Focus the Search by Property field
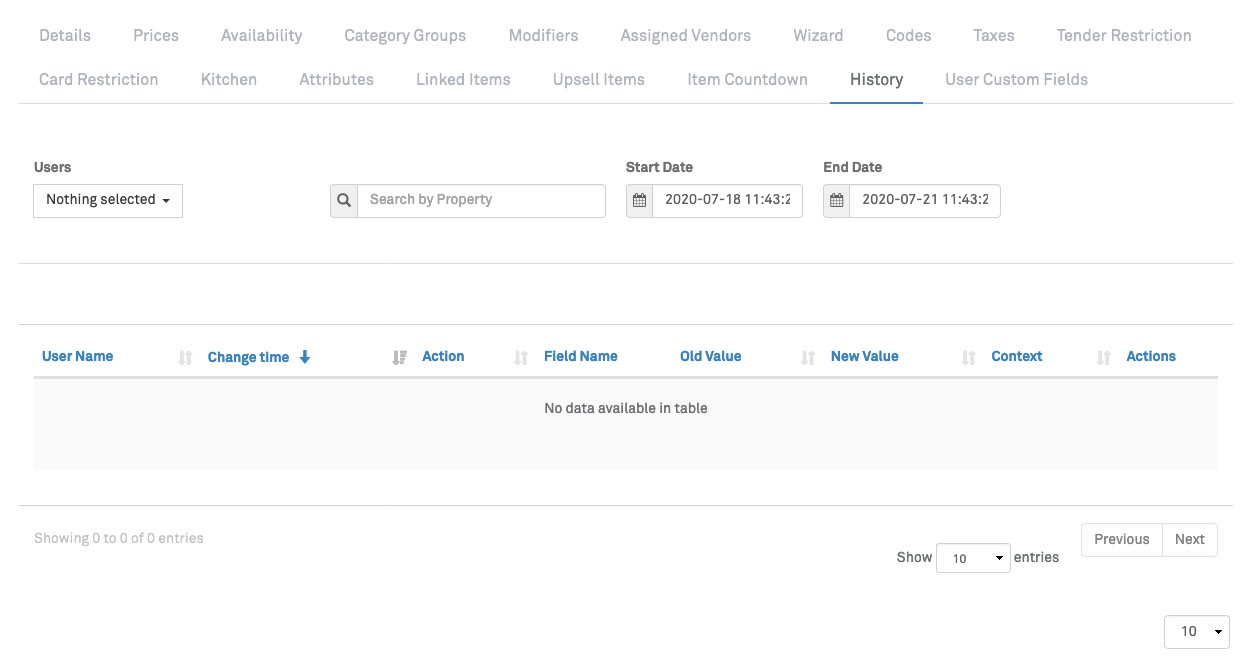 pyautogui.click(x=481, y=200)
